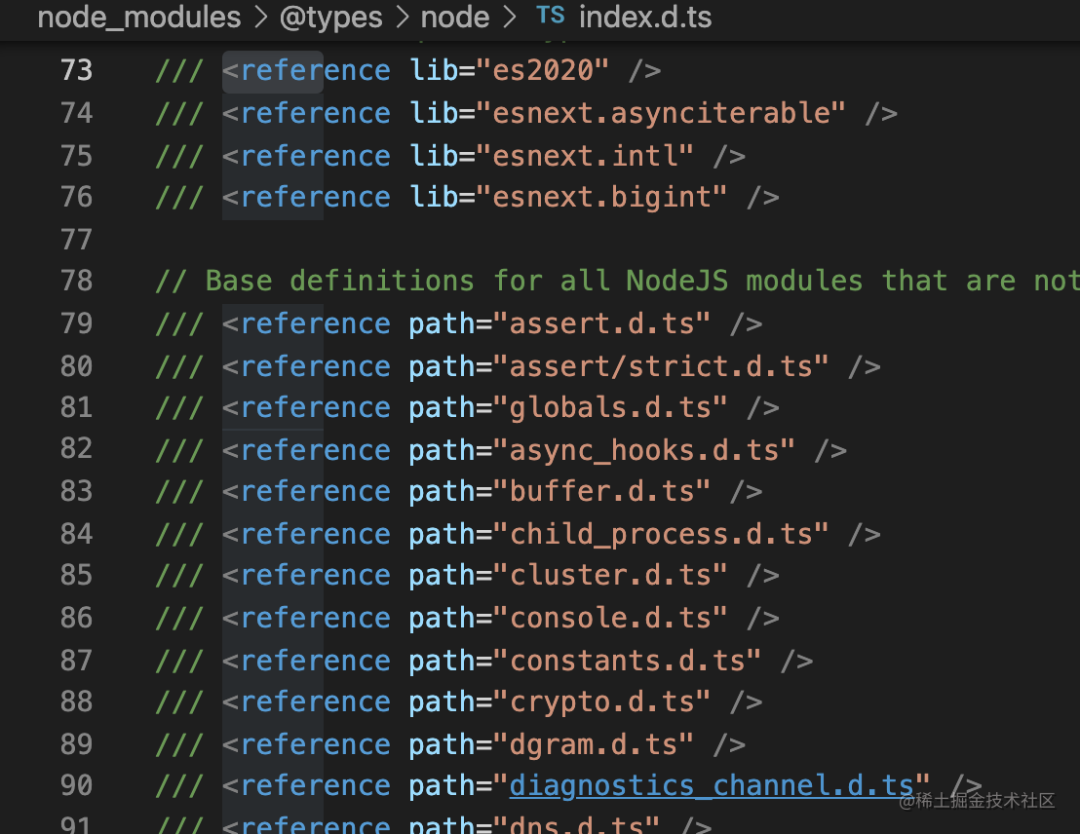Click the reference keyword on line 82
The width and height of the screenshot is (1080, 834).
[315, 450]
